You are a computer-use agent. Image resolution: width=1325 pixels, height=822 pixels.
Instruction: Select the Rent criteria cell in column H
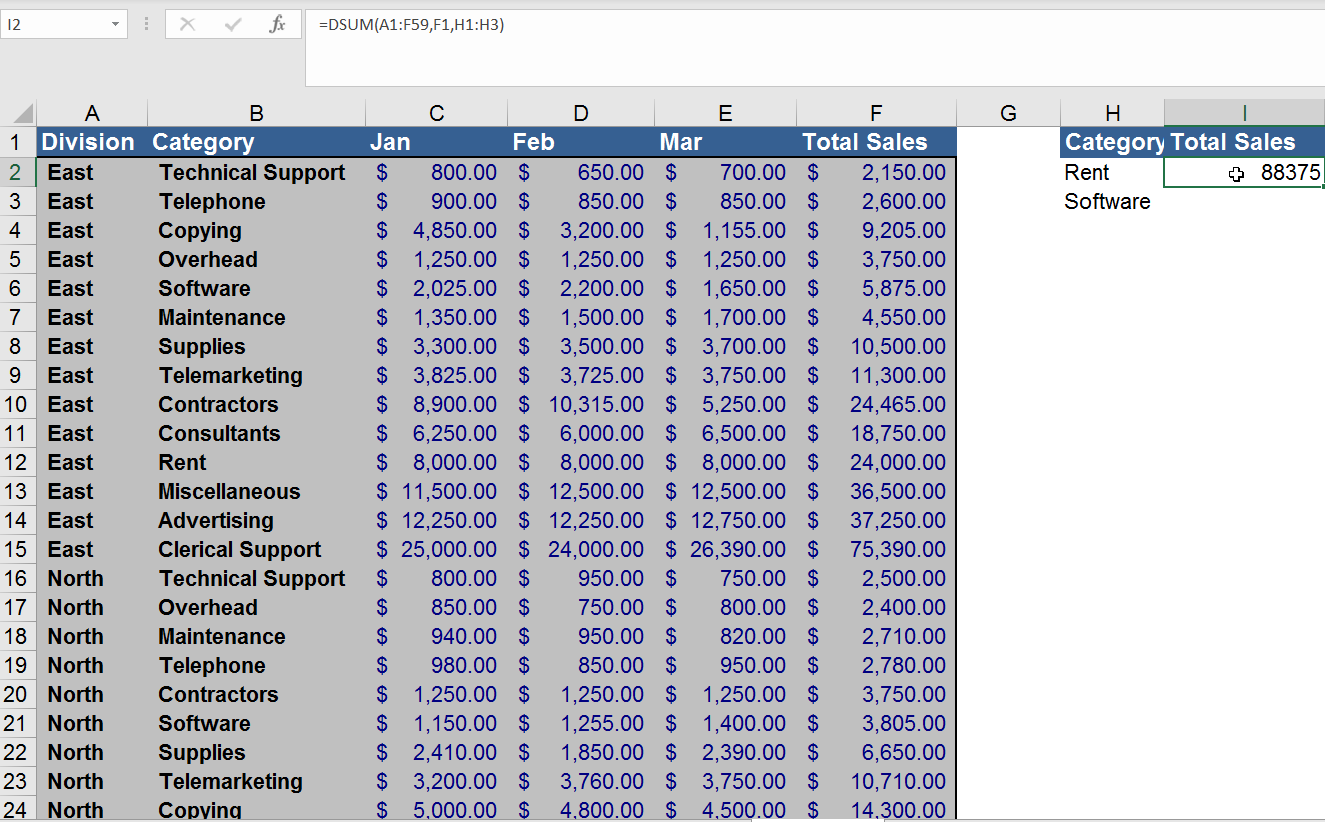coord(1112,173)
